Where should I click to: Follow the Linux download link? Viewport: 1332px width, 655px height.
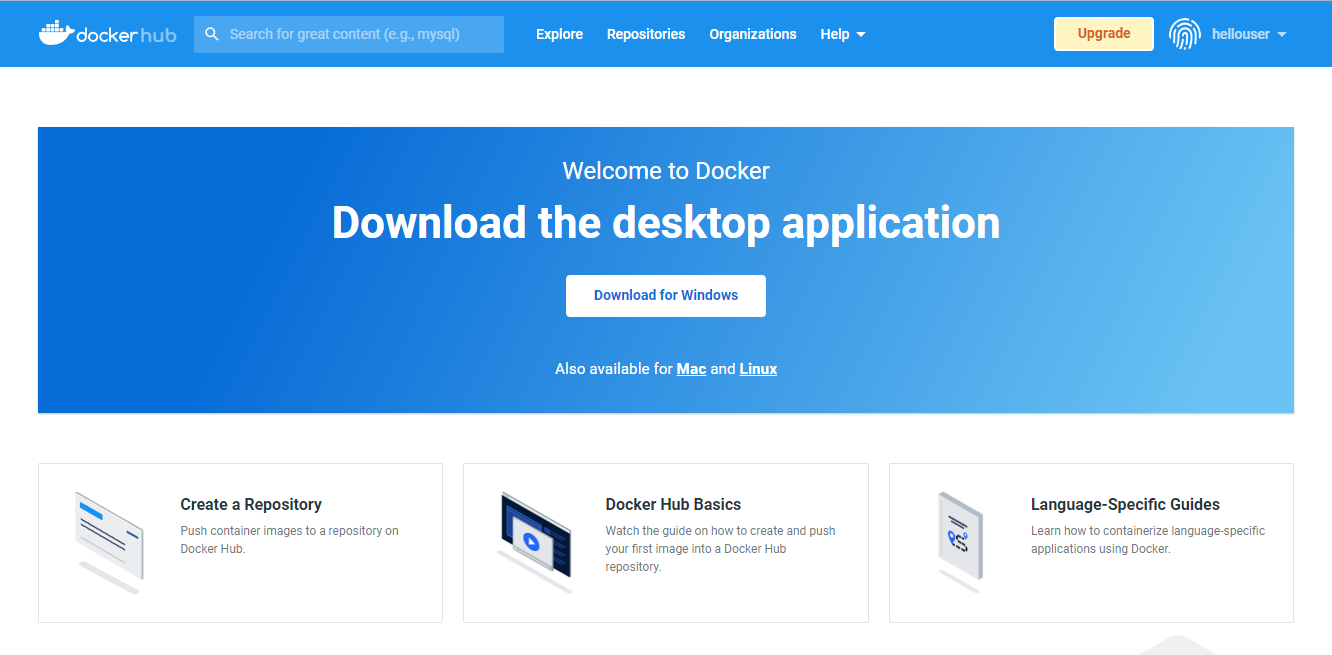pyautogui.click(x=758, y=369)
